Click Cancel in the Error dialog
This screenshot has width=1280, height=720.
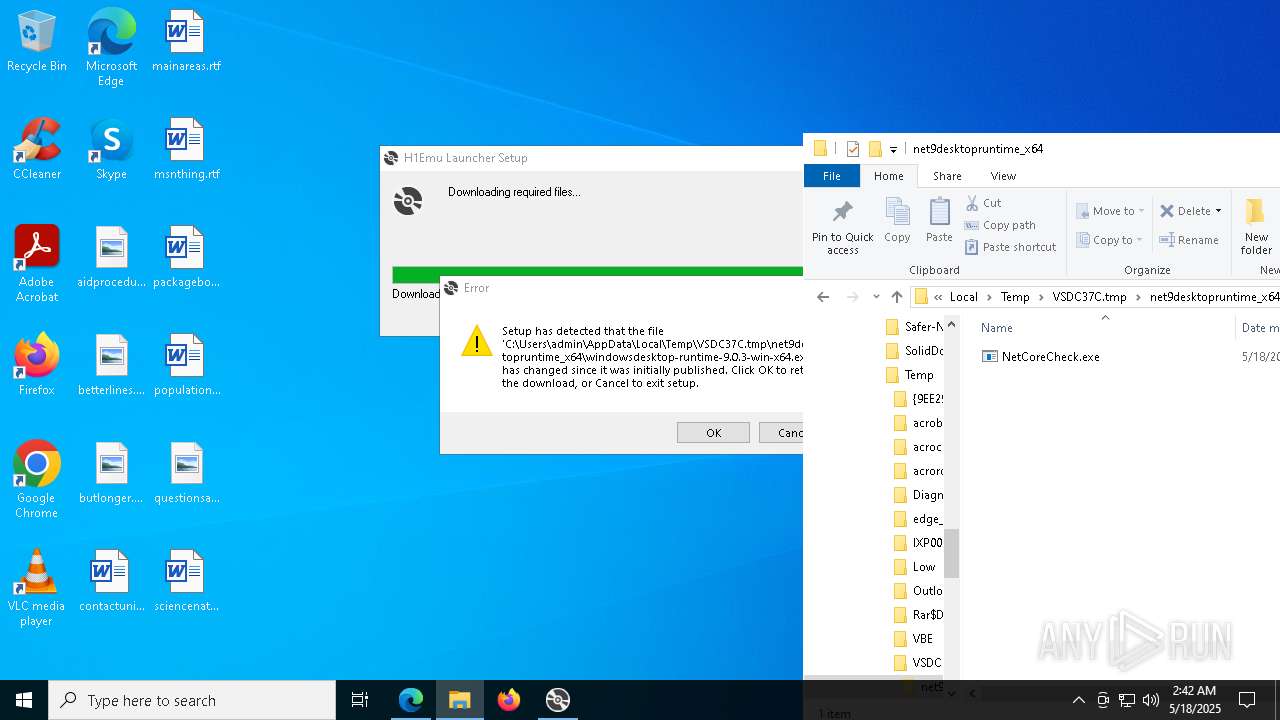[x=782, y=433]
